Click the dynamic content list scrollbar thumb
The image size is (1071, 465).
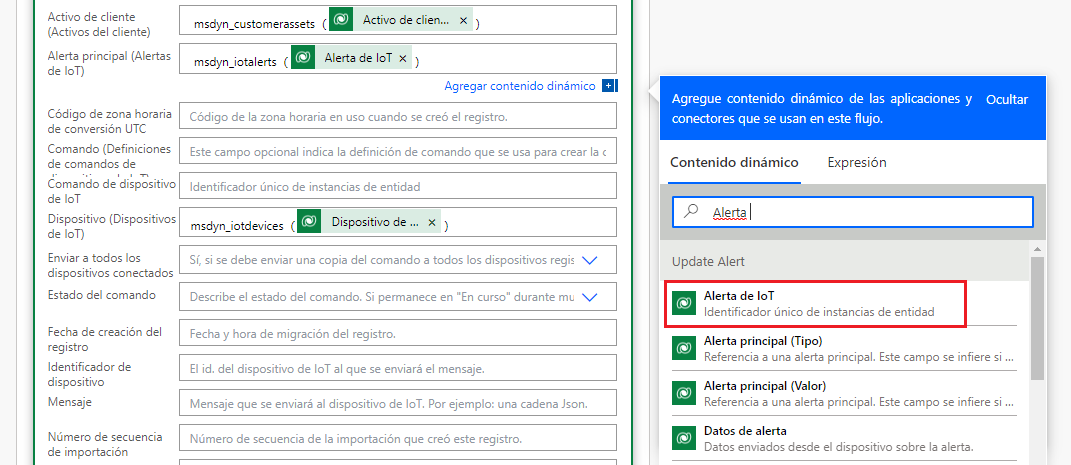1038,318
